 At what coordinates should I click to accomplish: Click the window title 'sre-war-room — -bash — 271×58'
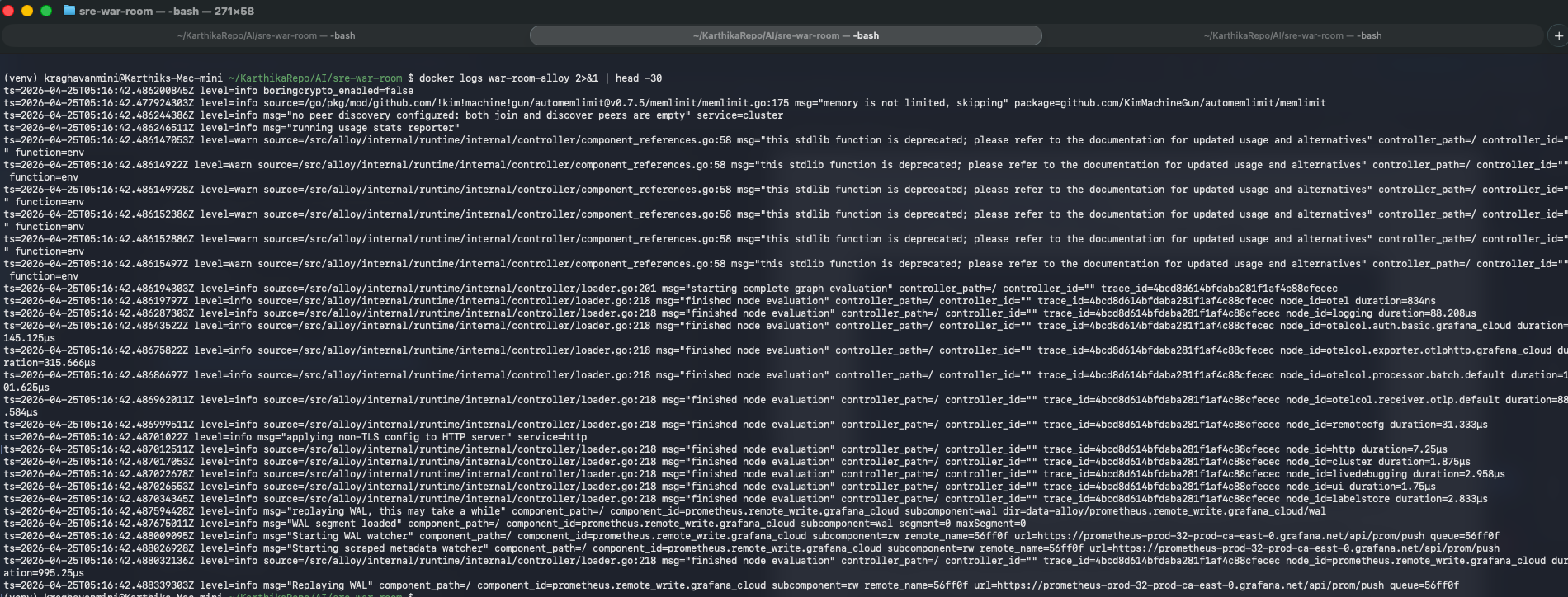click(x=167, y=11)
